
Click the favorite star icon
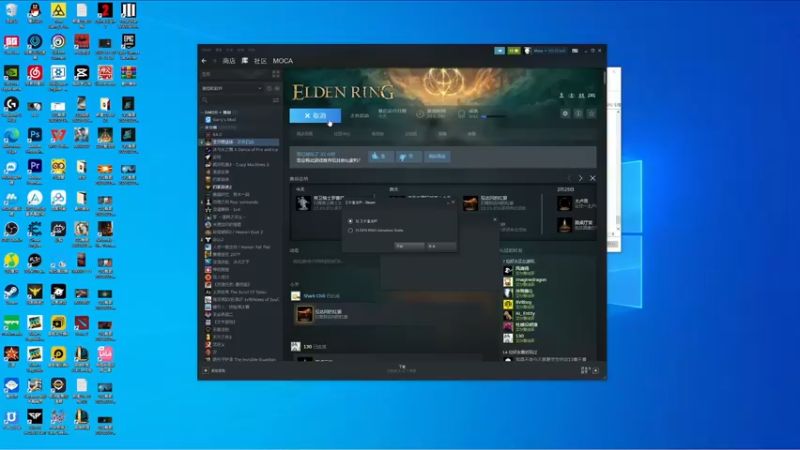[x=591, y=113]
